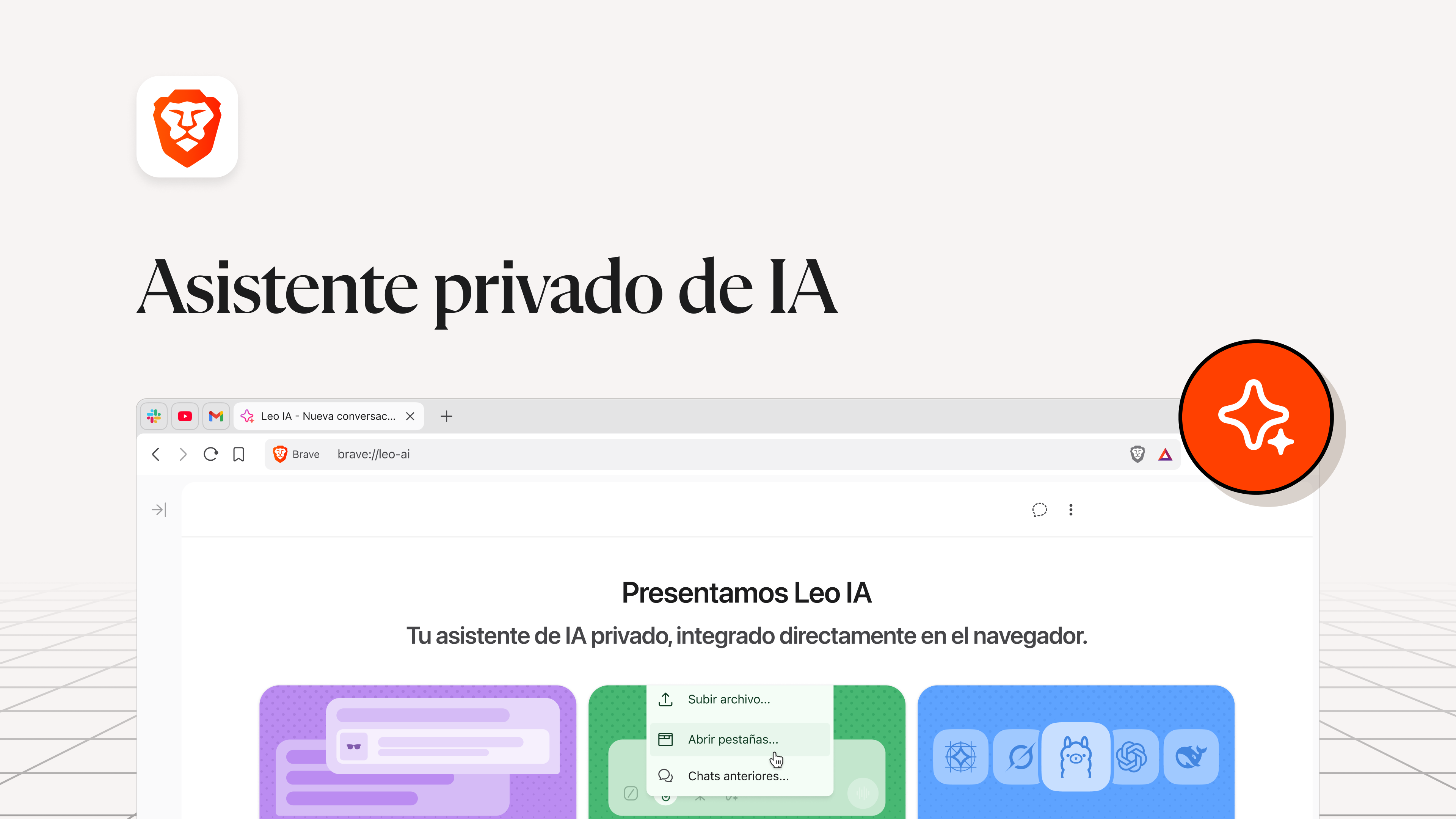This screenshot has height=819, width=1456.
Task: Switch to the YouTube pinned tab
Action: point(185,416)
